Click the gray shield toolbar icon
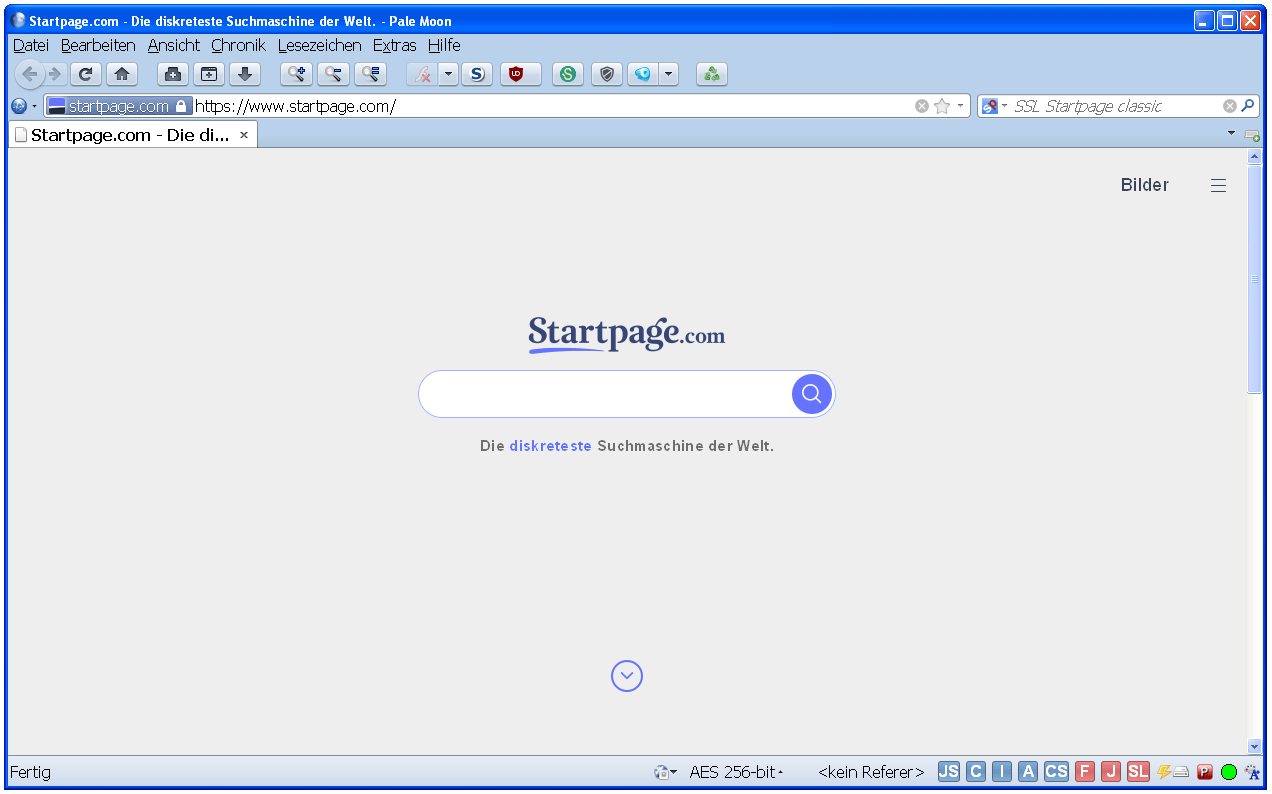The image size is (1272, 794). 607,74
